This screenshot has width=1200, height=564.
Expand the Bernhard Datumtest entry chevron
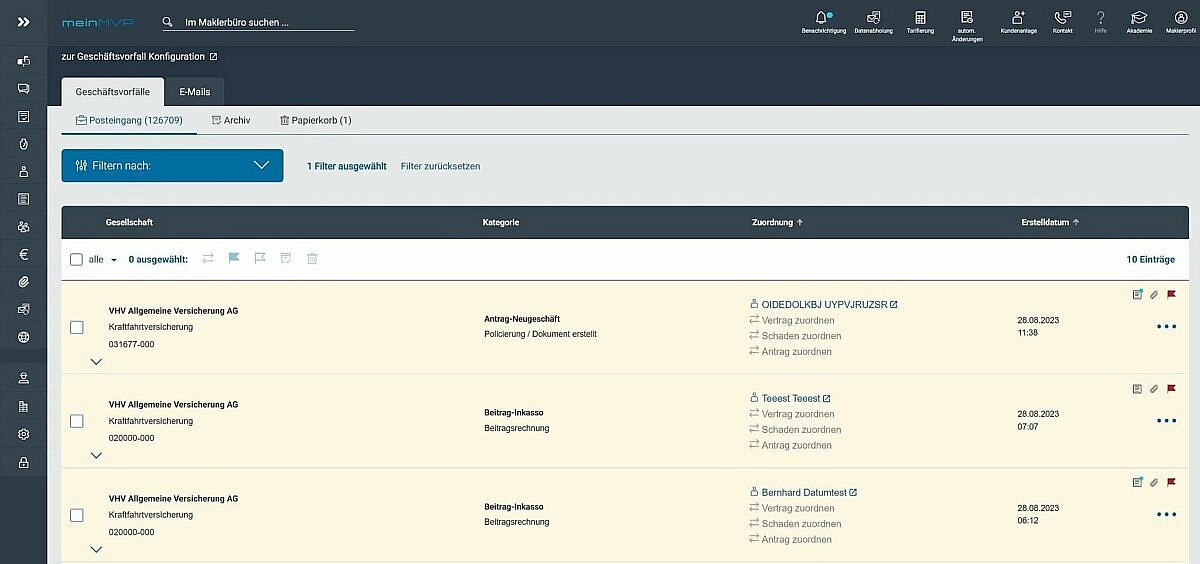coord(96,549)
